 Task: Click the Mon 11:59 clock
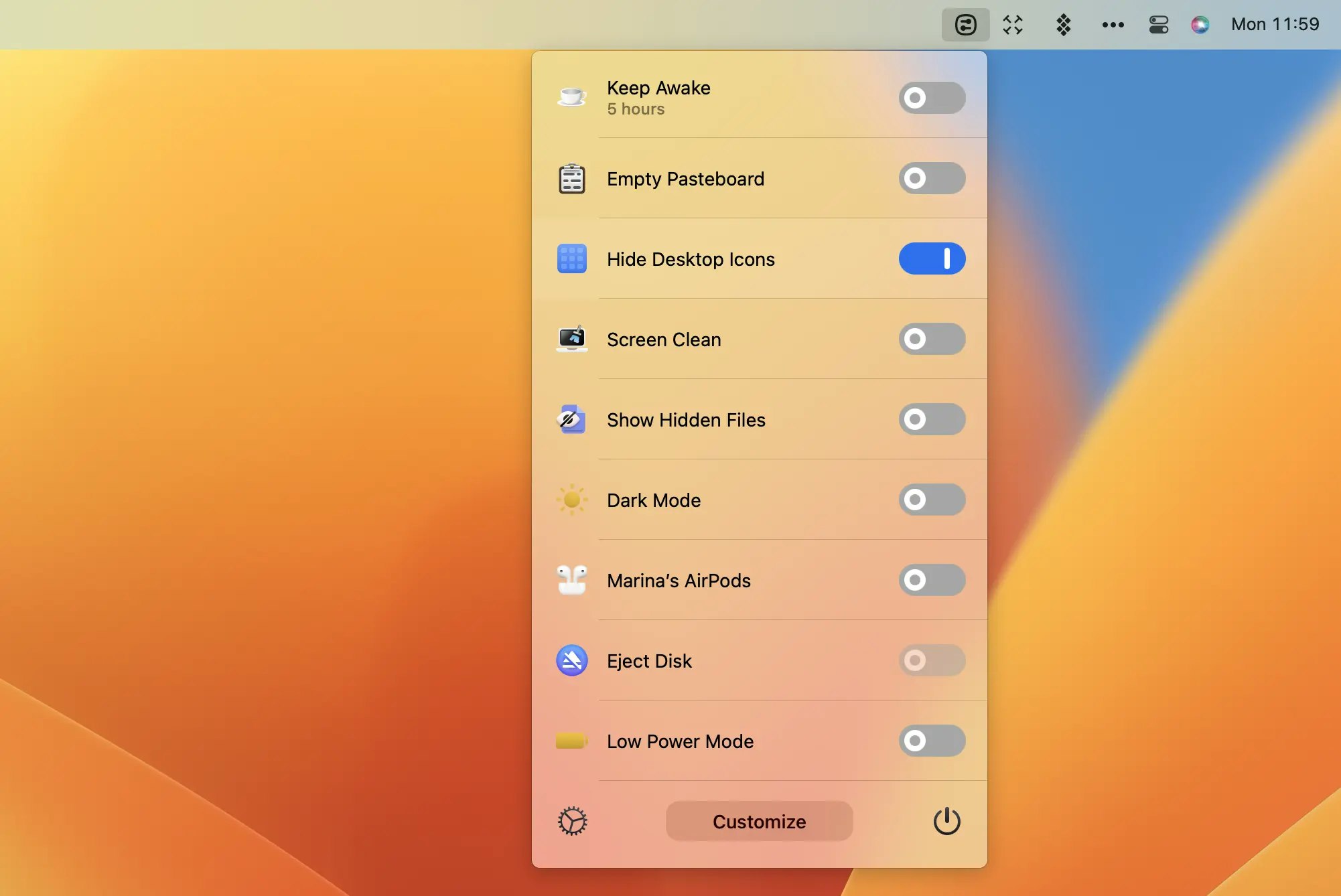pyautogui.click(x=1275, y=25)
